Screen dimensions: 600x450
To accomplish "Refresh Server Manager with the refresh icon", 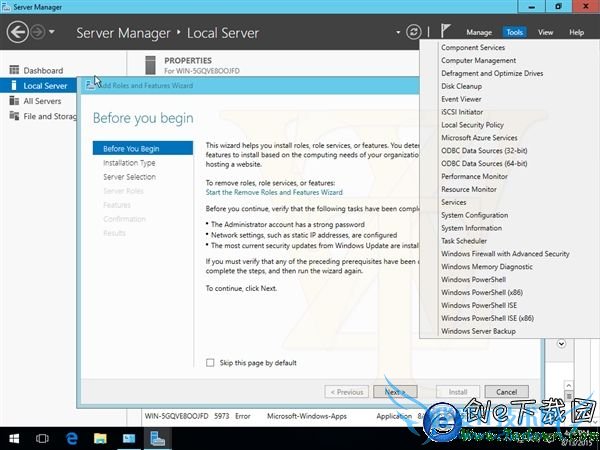I will tap(414, 32).
